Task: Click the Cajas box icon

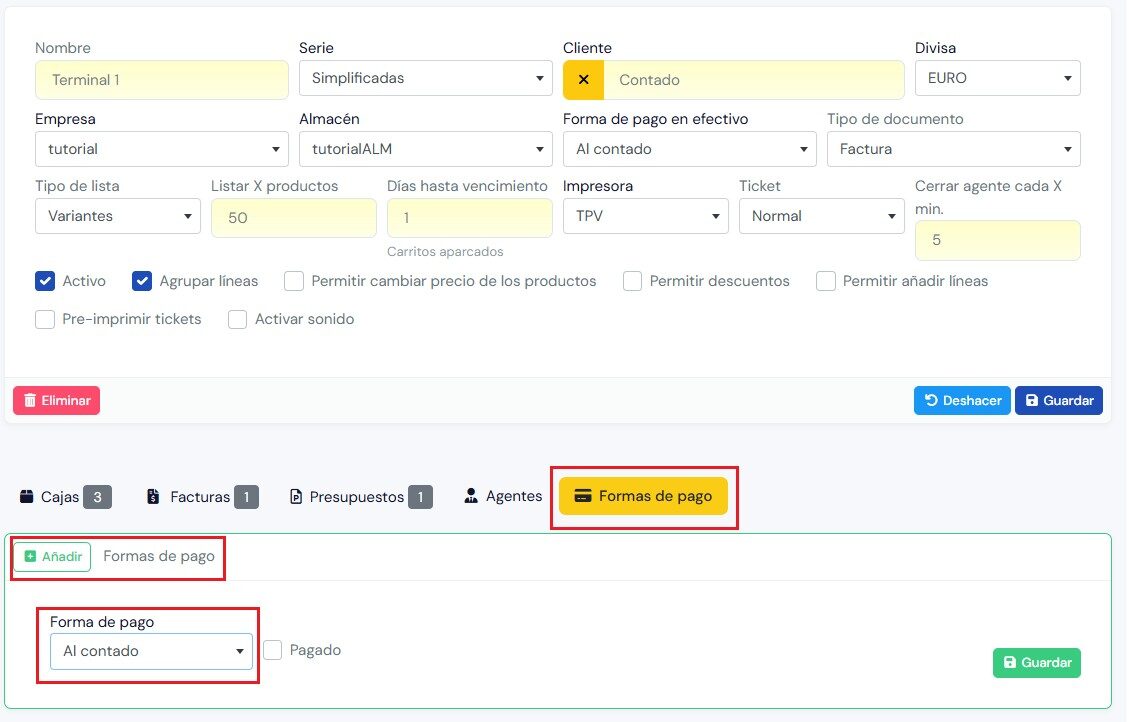Action: pos(27,497)
